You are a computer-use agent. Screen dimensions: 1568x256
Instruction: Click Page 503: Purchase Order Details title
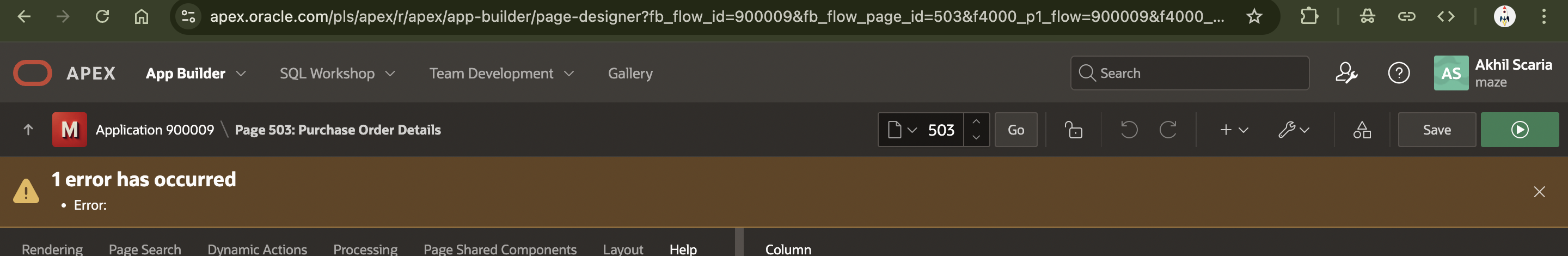[x=338, y=130]
